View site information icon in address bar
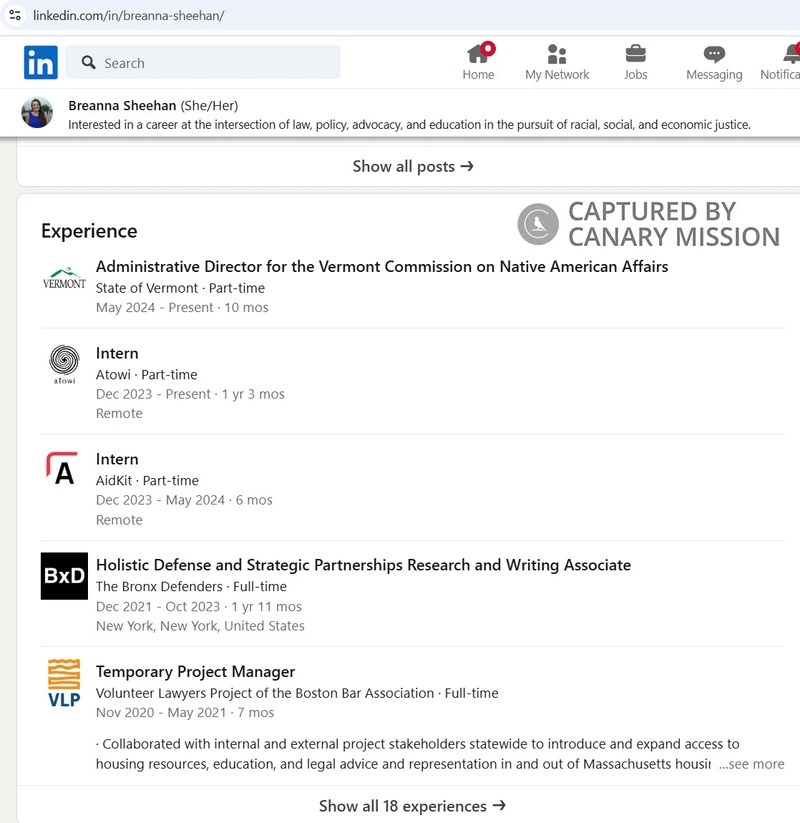The width and height of the screenshot is (800, 823). (15, 15)
